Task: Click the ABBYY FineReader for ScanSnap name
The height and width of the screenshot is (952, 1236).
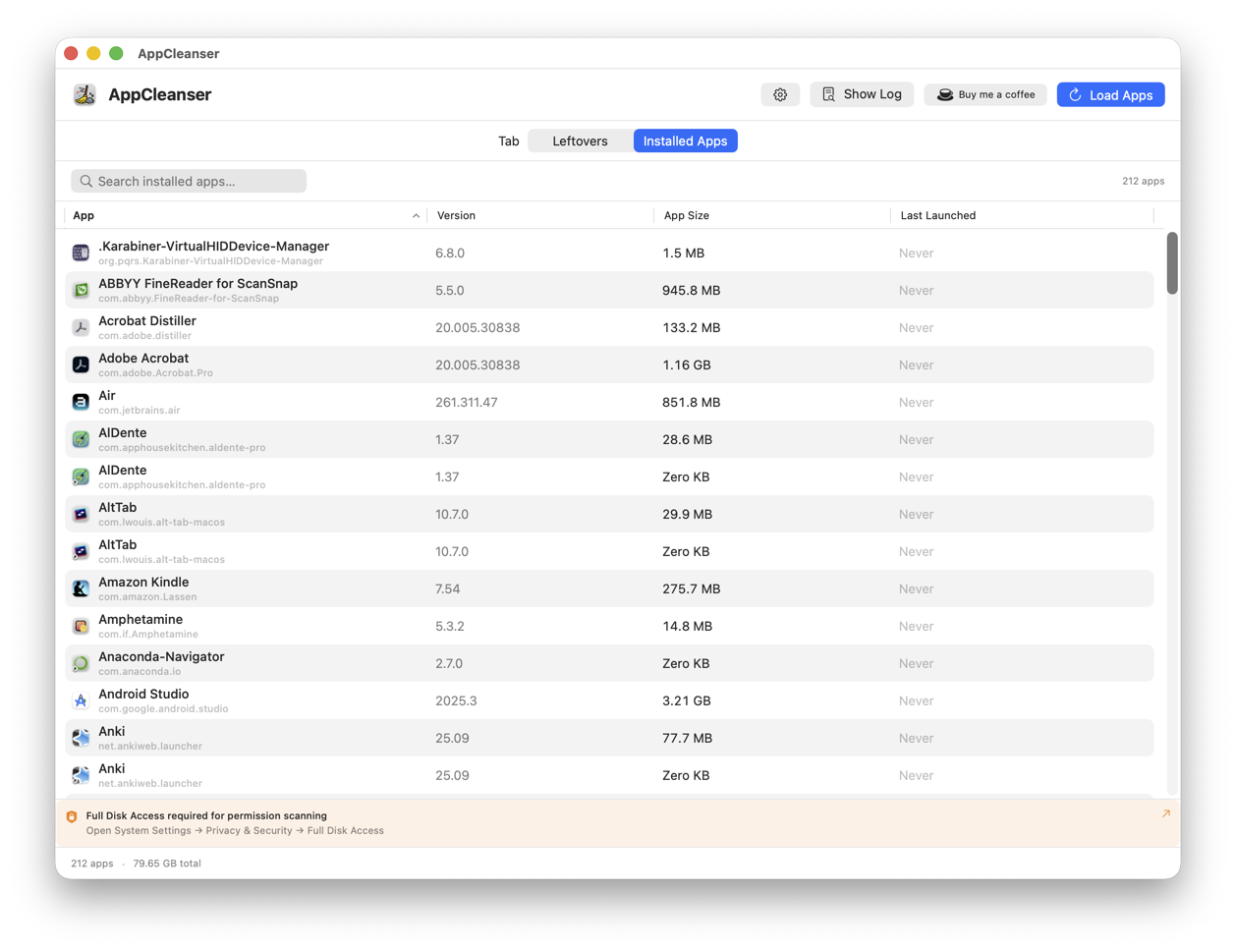Action: 197,284
